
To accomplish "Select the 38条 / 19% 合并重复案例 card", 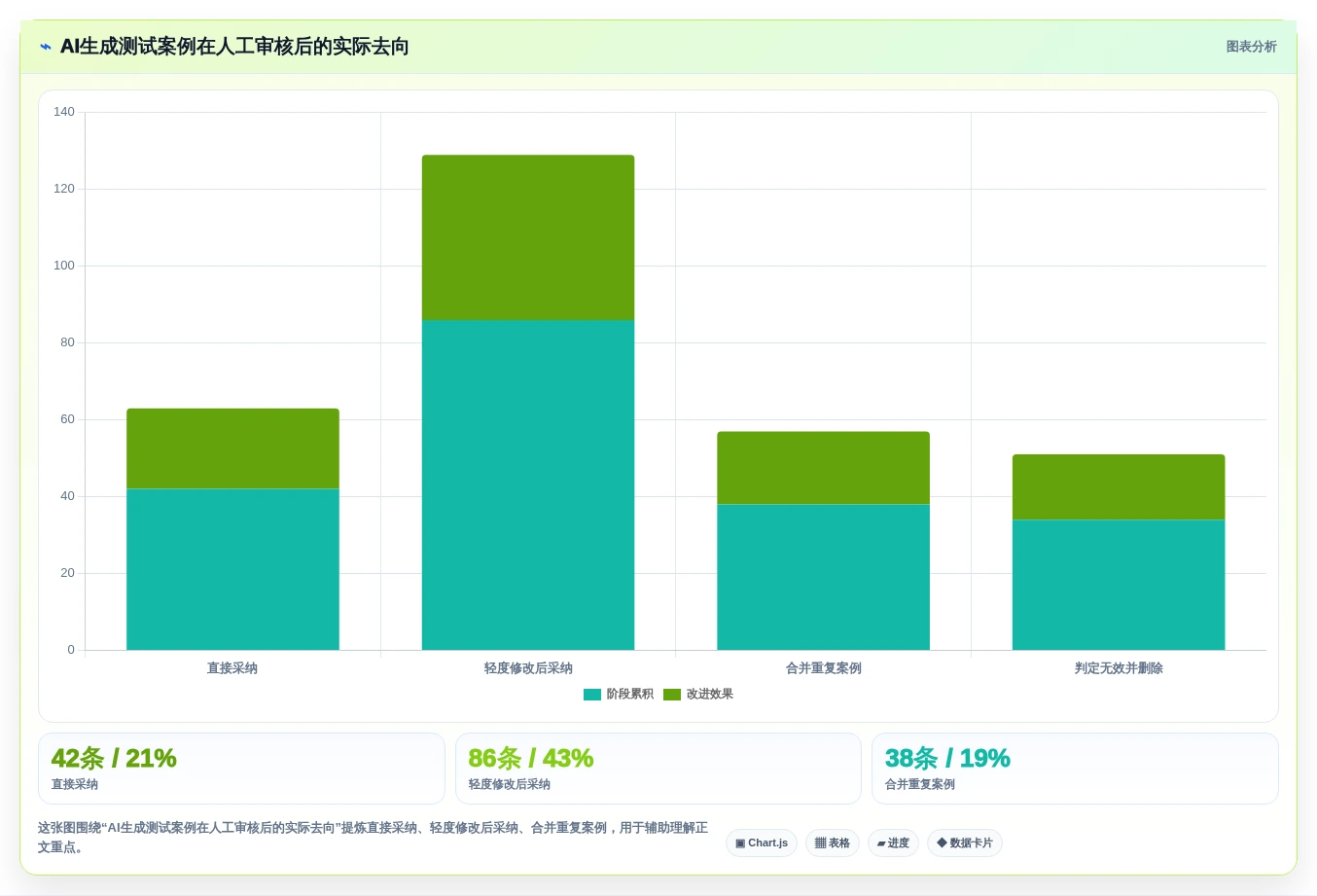I will (1075, 769).
